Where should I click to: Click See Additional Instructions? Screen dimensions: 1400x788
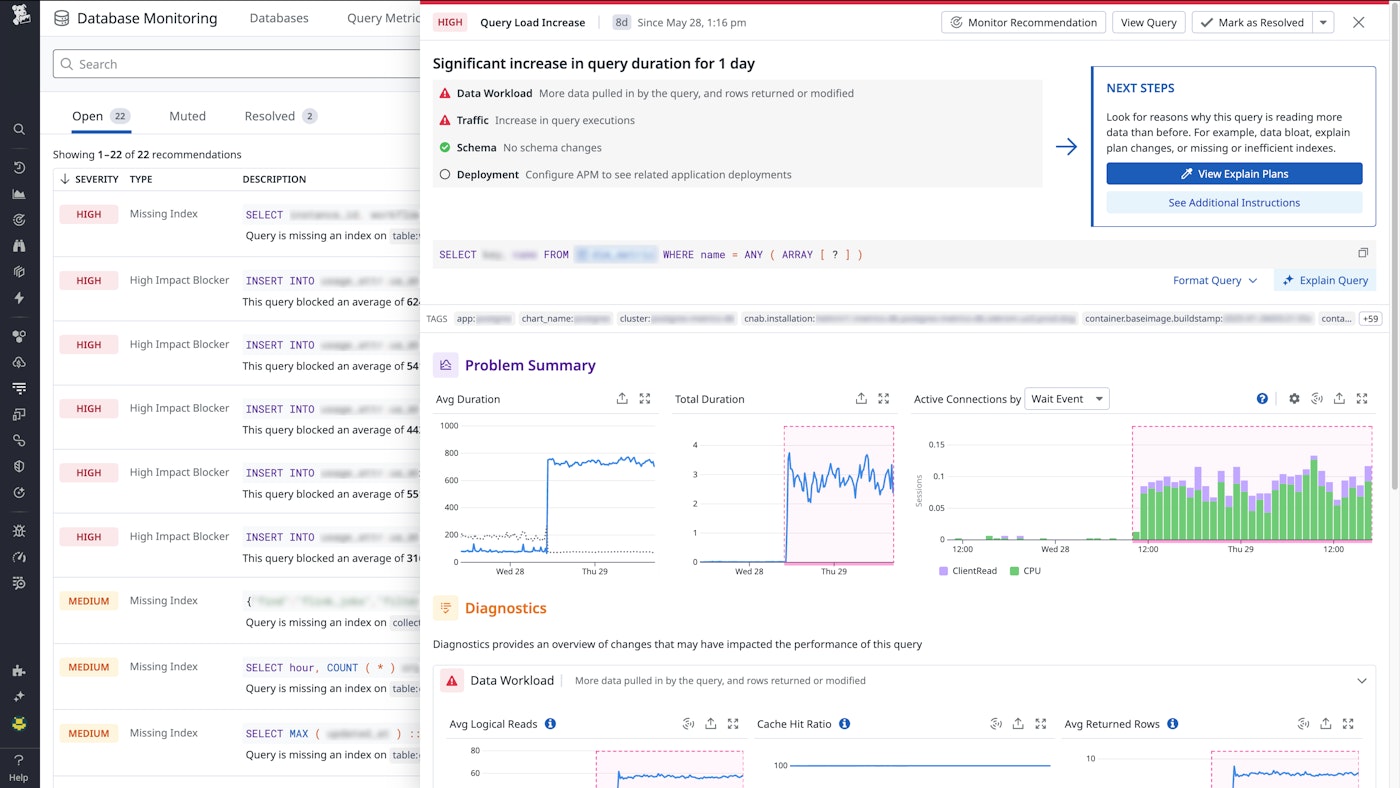pos(1234,203)
